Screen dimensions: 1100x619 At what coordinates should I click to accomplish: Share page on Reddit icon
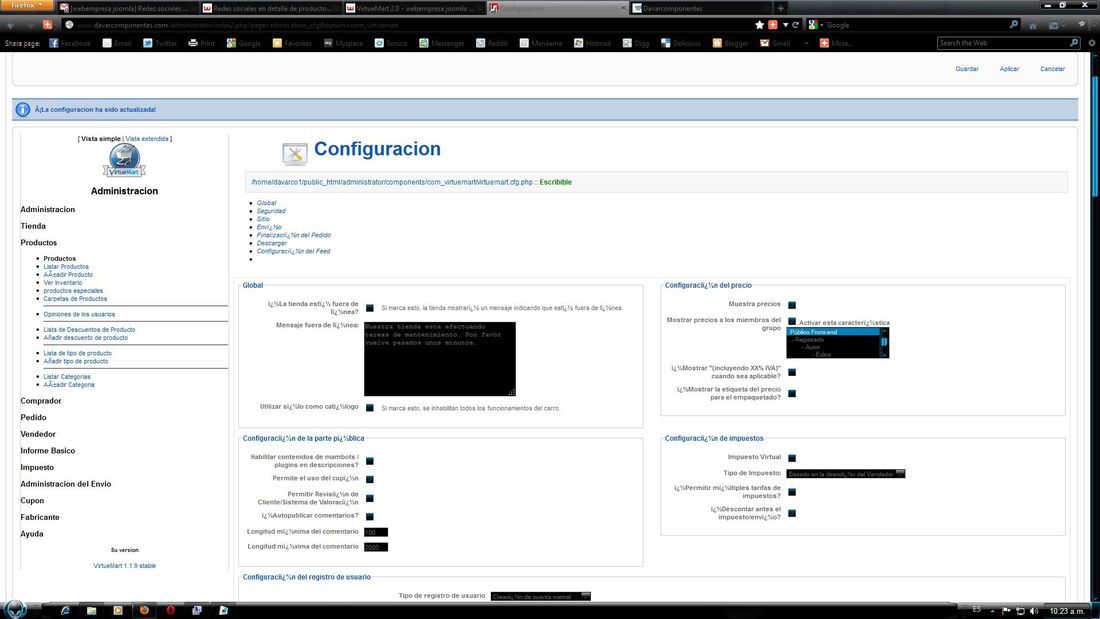(x=481, y=43)
